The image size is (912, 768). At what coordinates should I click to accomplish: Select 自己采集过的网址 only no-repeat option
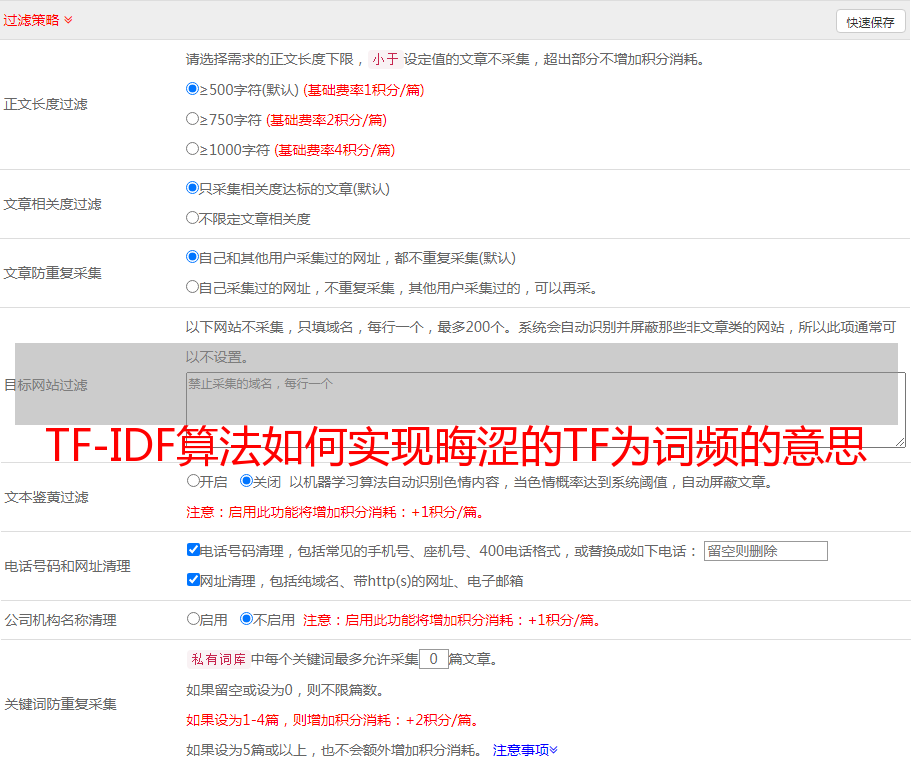[x=193, y=287]
